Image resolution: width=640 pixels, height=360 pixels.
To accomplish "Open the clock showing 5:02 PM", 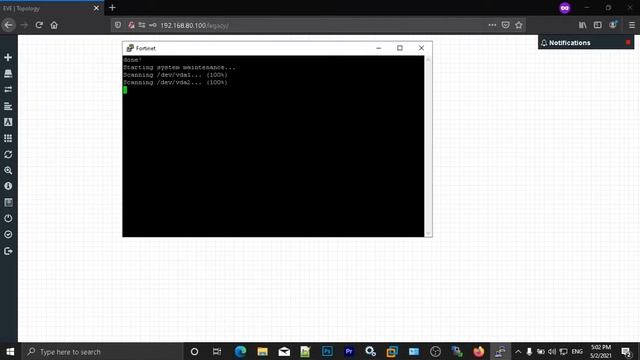I will point(601,351).
